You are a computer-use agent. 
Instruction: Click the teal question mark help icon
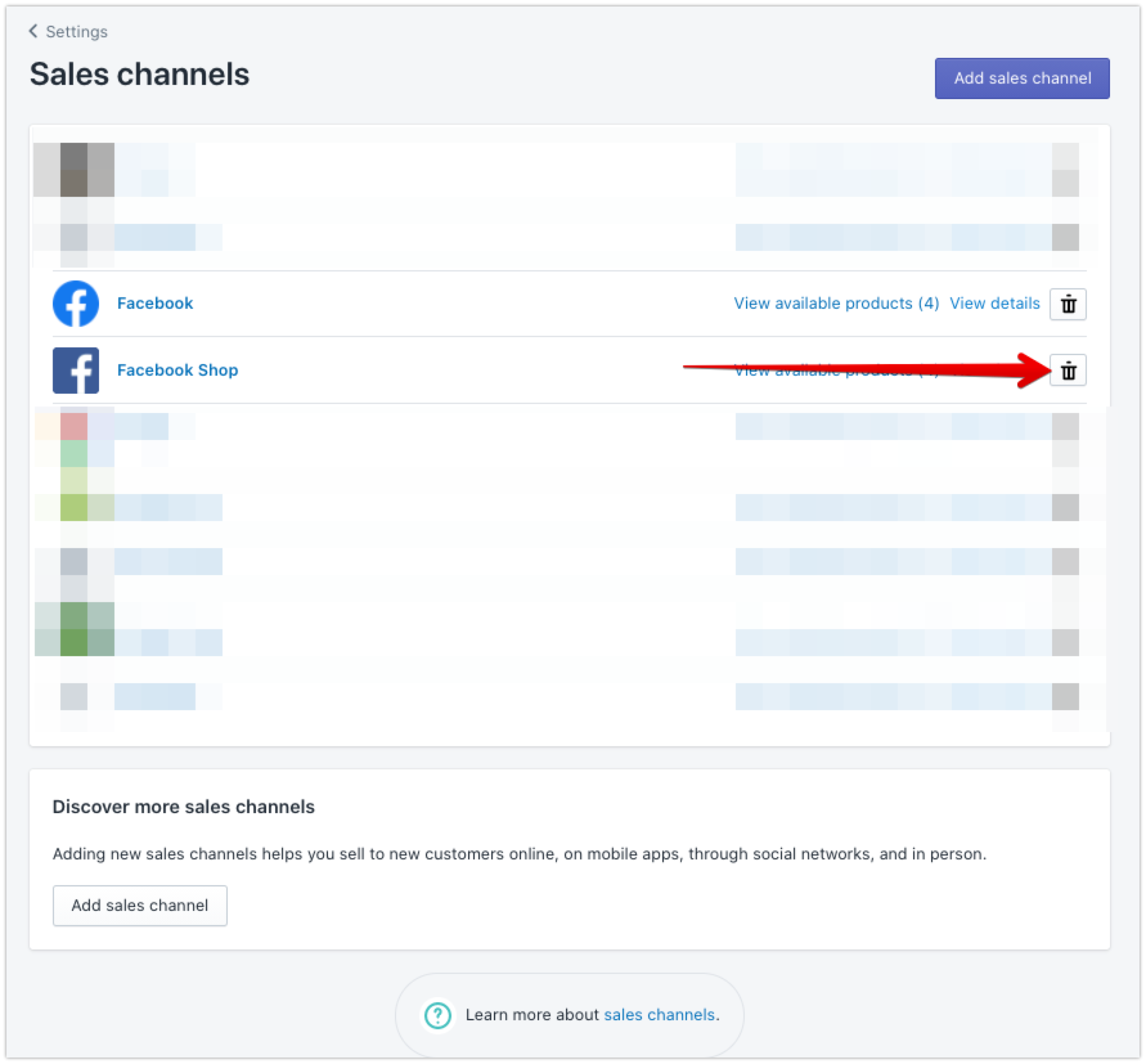pyautogui.click(x=438, y=1015)
